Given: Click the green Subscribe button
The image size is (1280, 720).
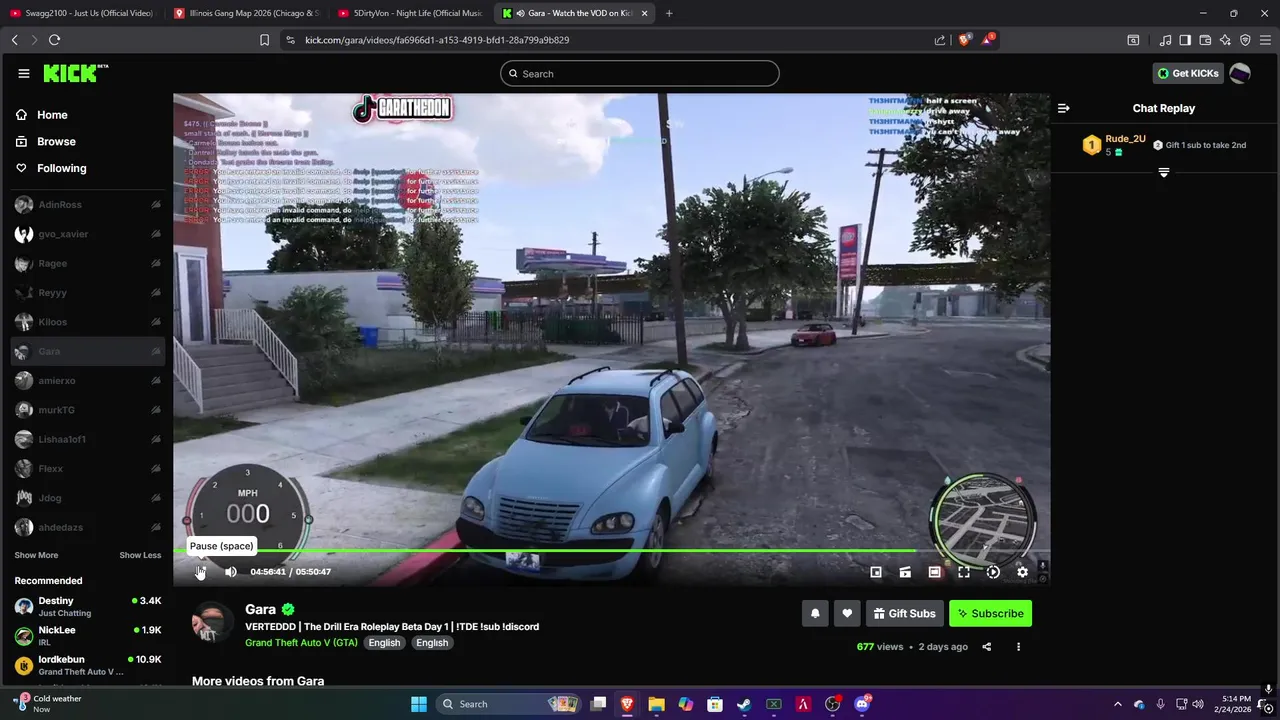Looking at the screenshot, I should (x=990, y=613).
